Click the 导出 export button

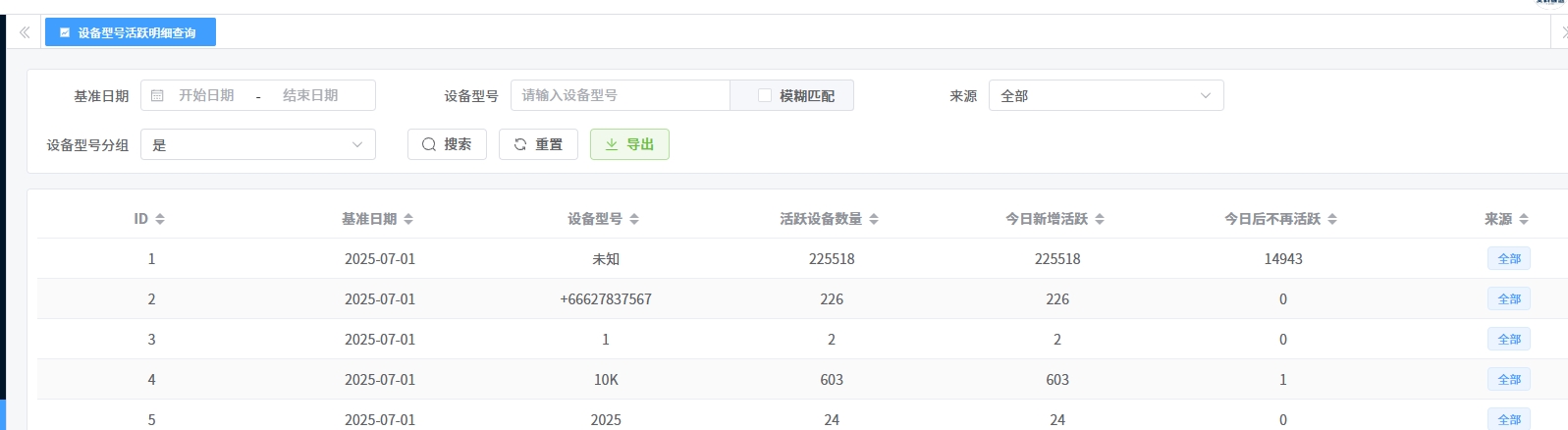pyautogui.click(x=629, y=144)
